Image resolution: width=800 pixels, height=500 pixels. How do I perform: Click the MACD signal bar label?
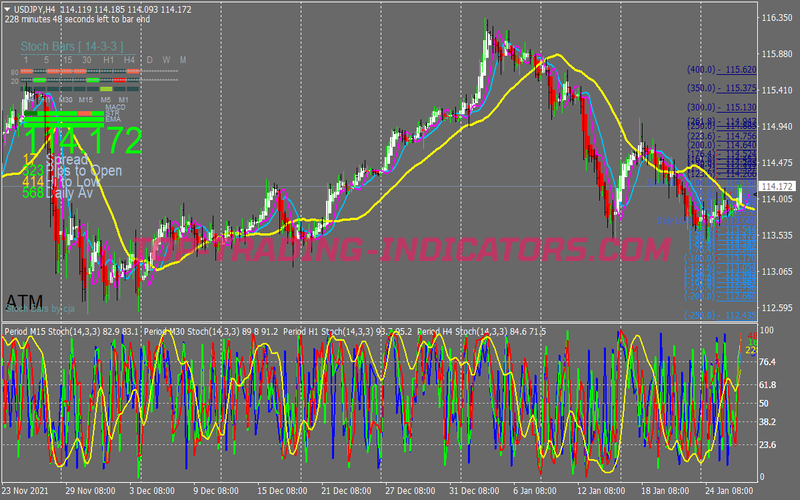pyautogui.click(x=115, y=107)
